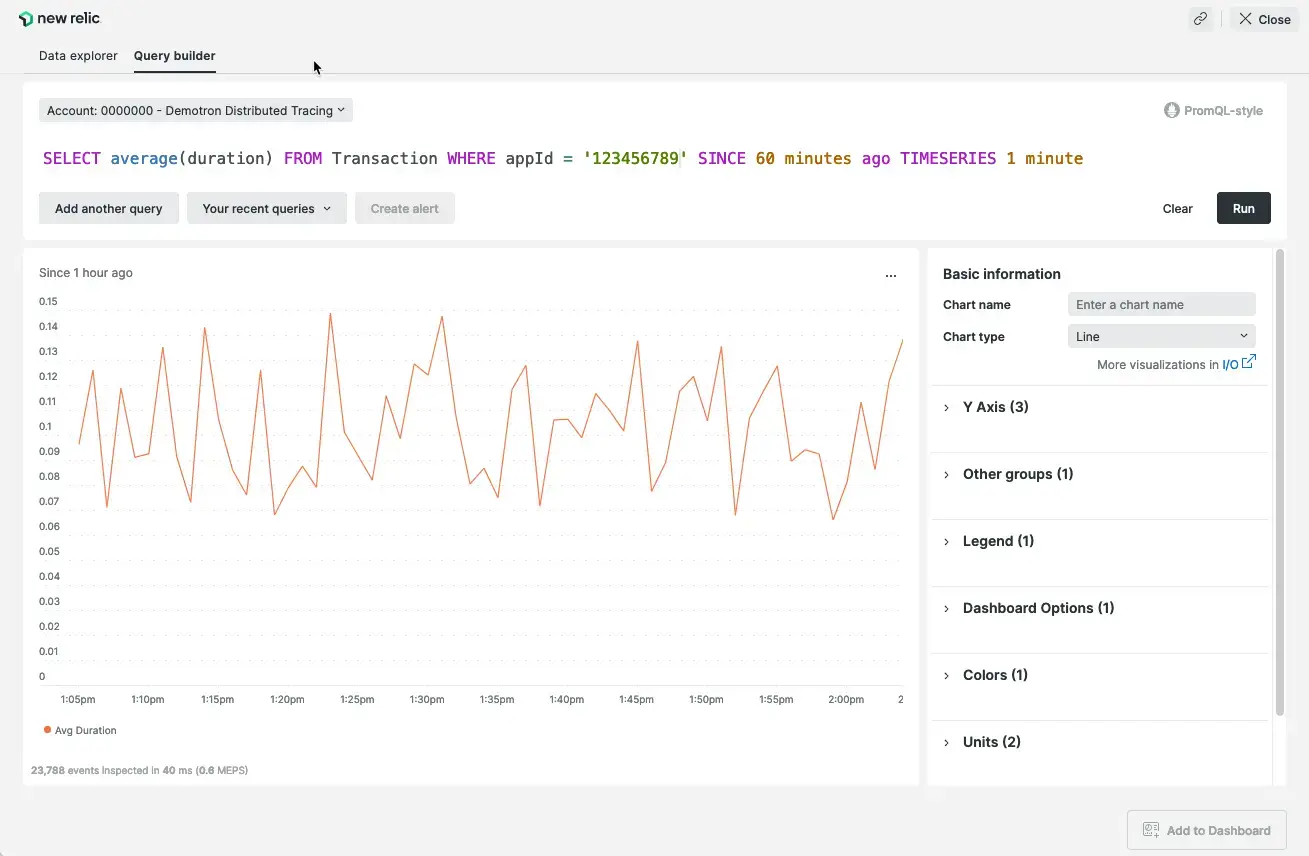Image resolution: width=1309 pixels, height=856 pixels.
Task: Open the Account selector dropdown
Action: 195,111
